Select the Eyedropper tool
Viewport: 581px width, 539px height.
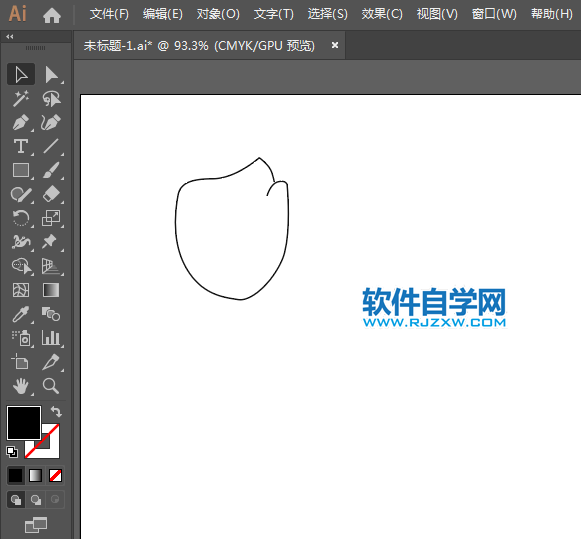coord(21,314)
